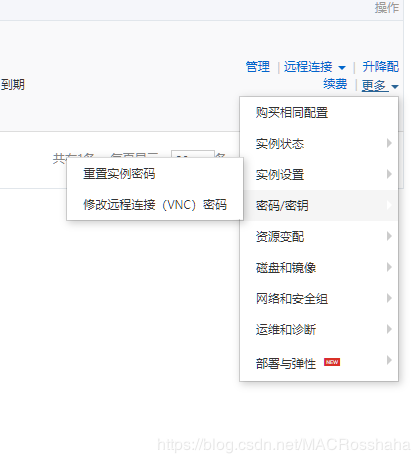Image resolution: width=420 pixels, height=463 pixels.
Task: Select 部署与弹性 menu item
Action: (319, 363)
